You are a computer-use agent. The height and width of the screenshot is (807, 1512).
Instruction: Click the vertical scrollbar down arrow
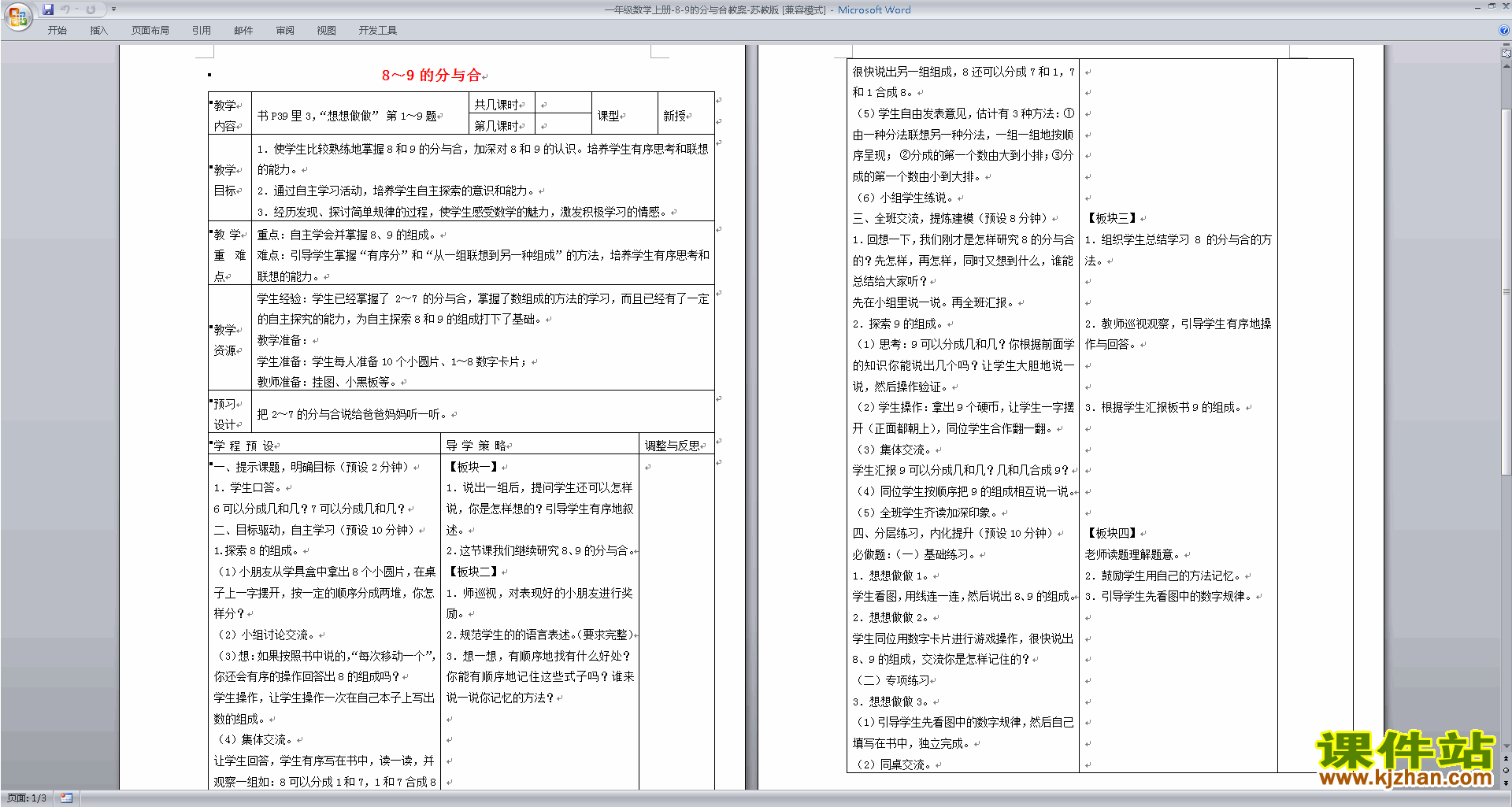pos(1506,746)
